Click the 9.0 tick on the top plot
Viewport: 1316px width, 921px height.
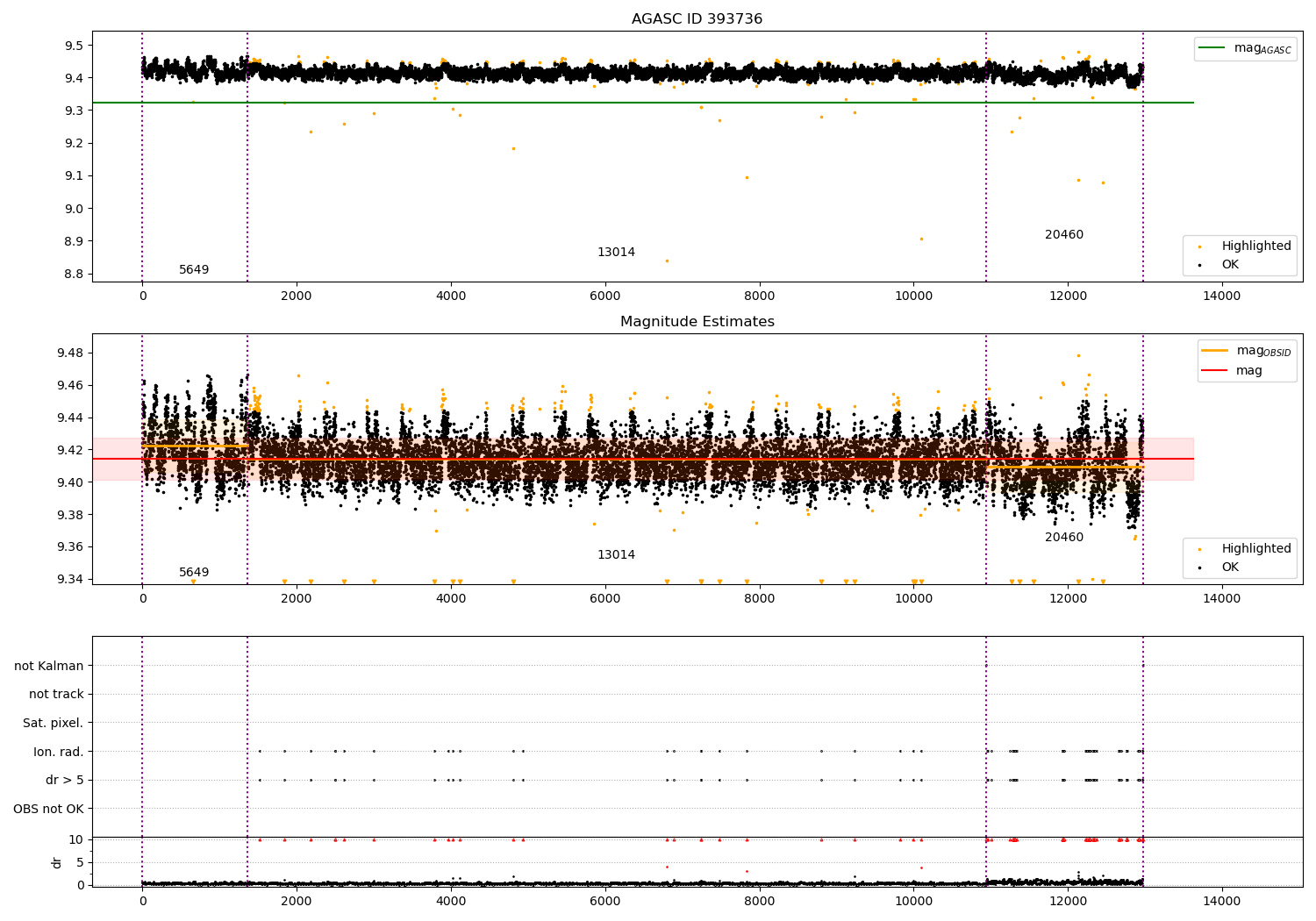[x=74, y=209]
